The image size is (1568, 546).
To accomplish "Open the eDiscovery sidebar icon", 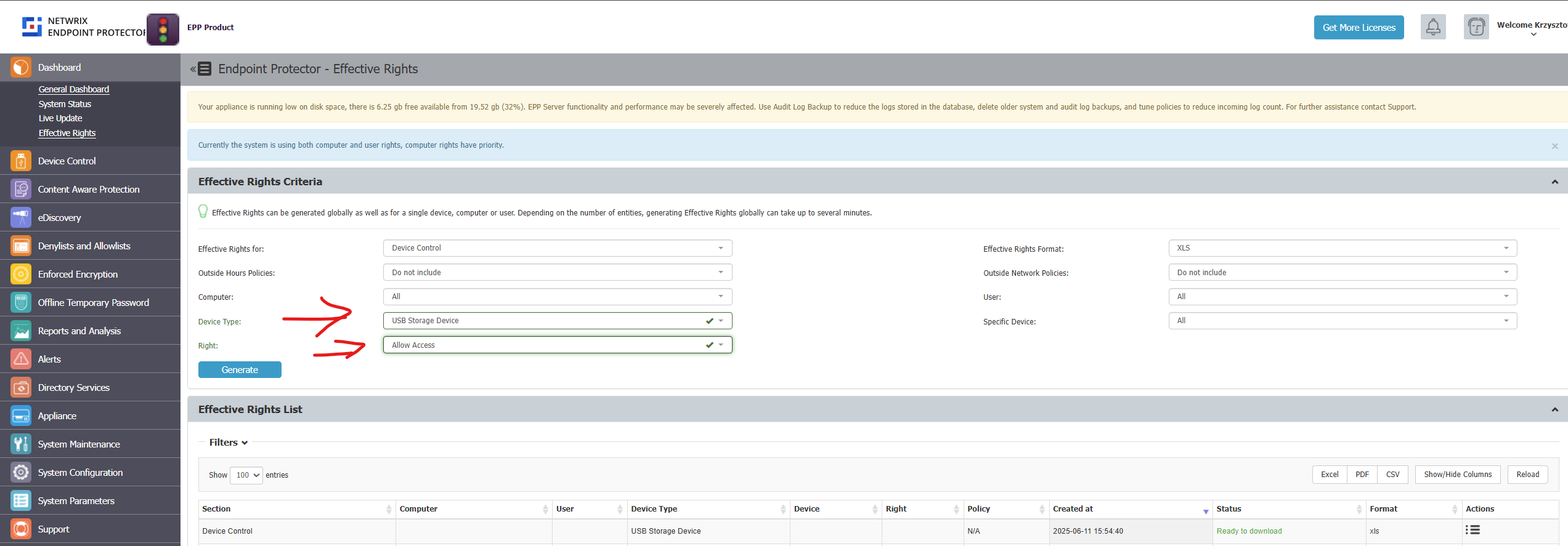I will (21, 218).
